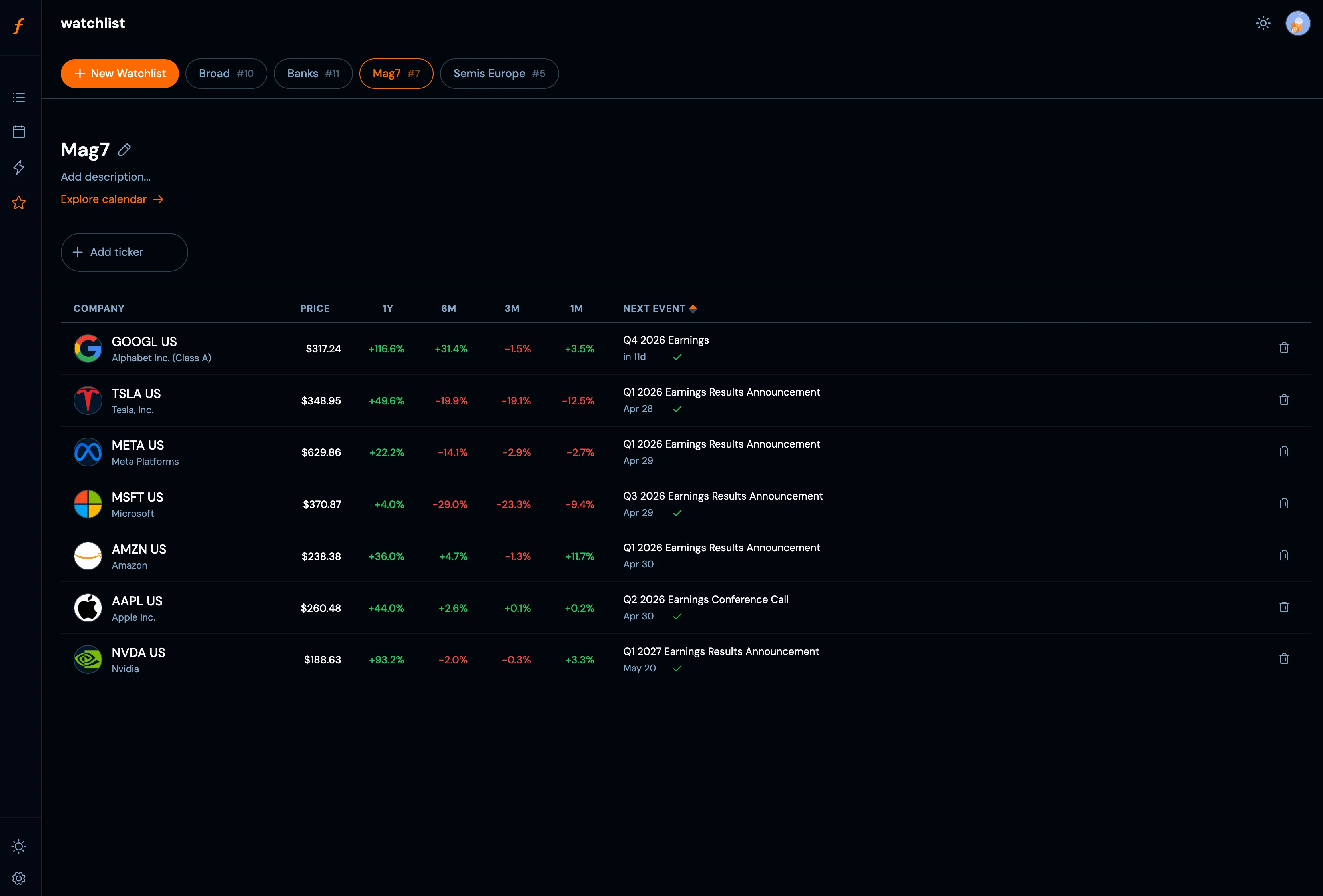The height and width of the screenshot is (896, 1323).
Task: Toggle the checkmark on Tesla's earnings event
Action: (x=677, y=409)
